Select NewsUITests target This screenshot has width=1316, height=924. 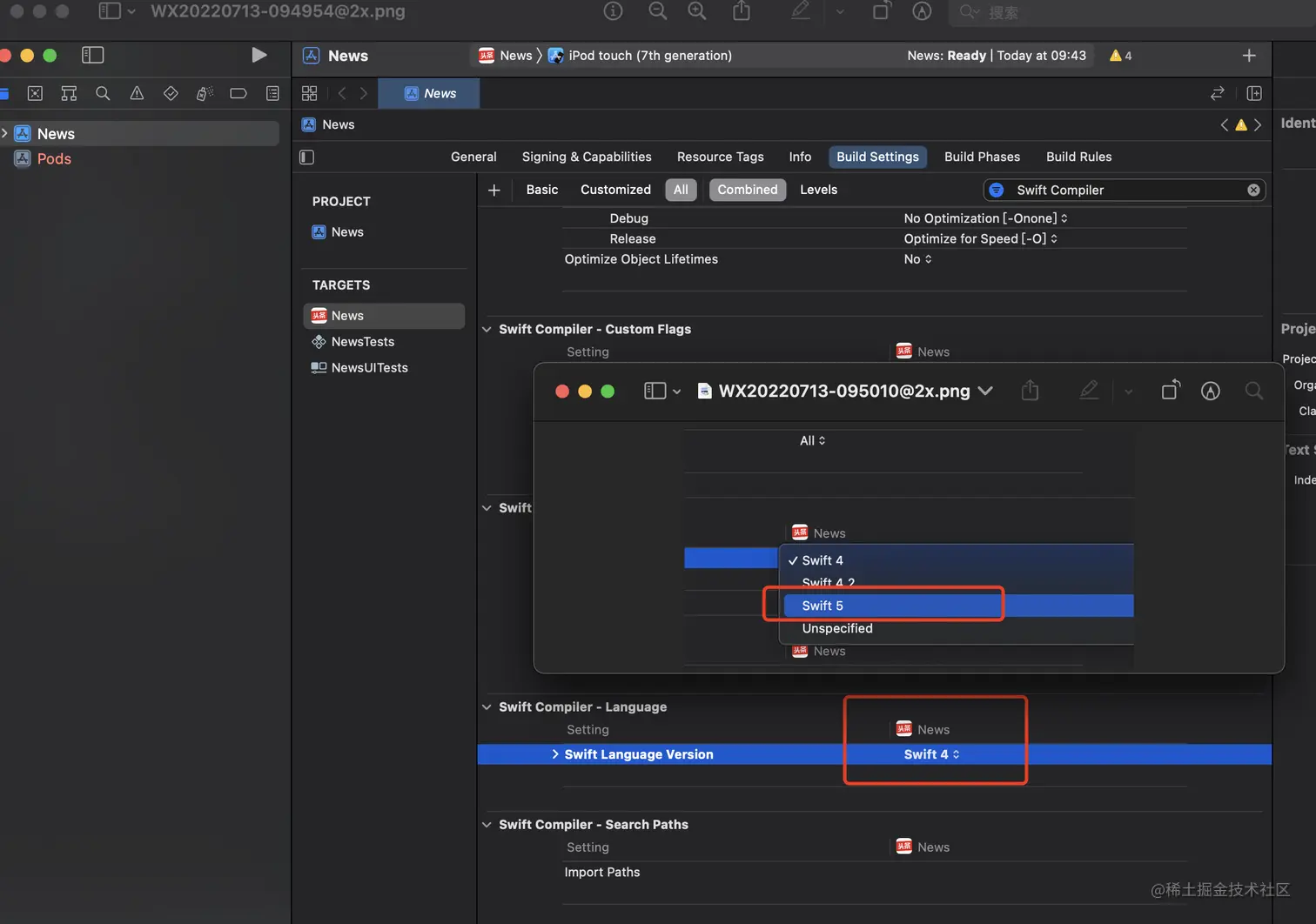click(370, 368)
